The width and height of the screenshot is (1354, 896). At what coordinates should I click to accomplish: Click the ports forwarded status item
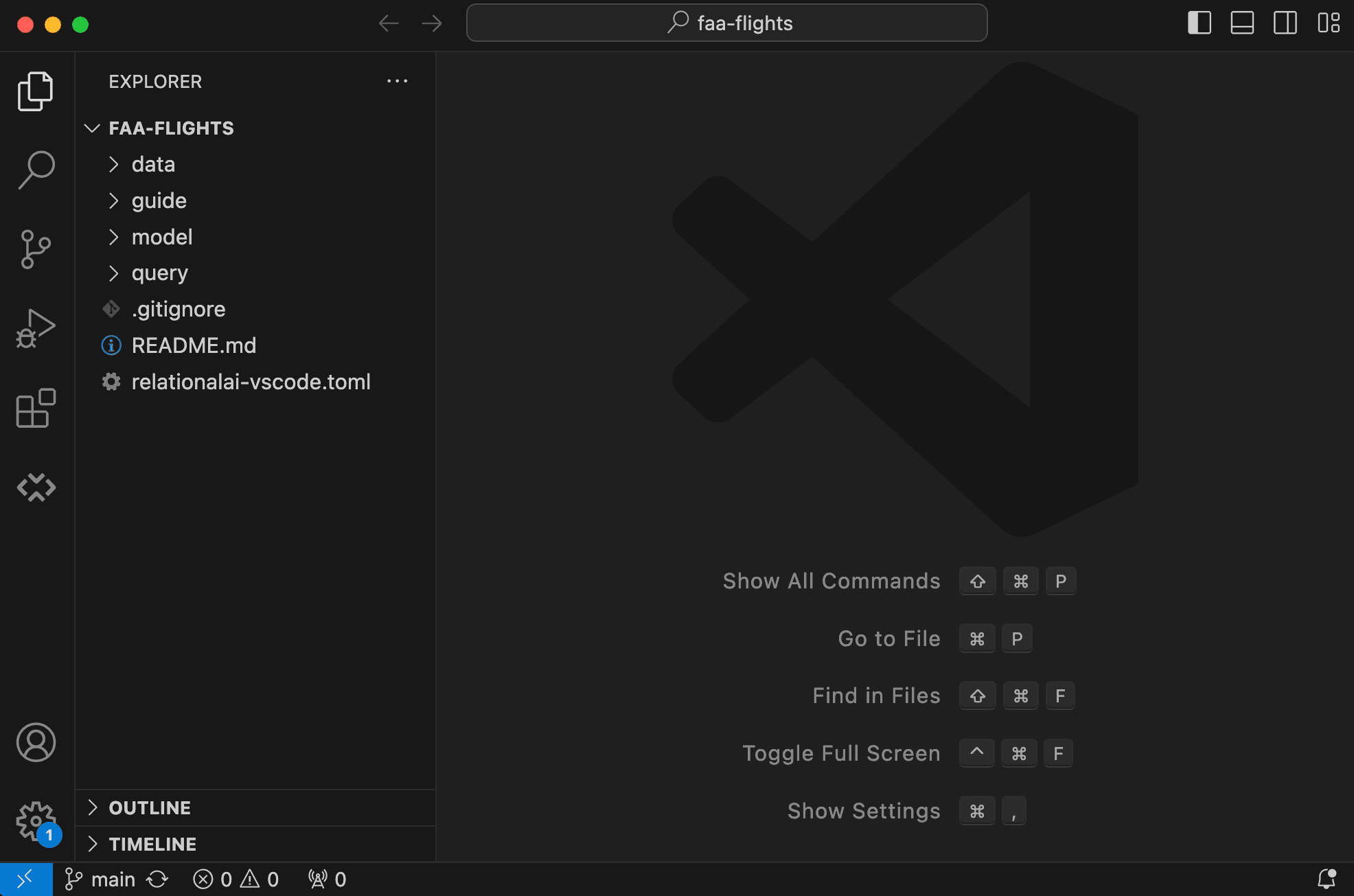point(328,880)
